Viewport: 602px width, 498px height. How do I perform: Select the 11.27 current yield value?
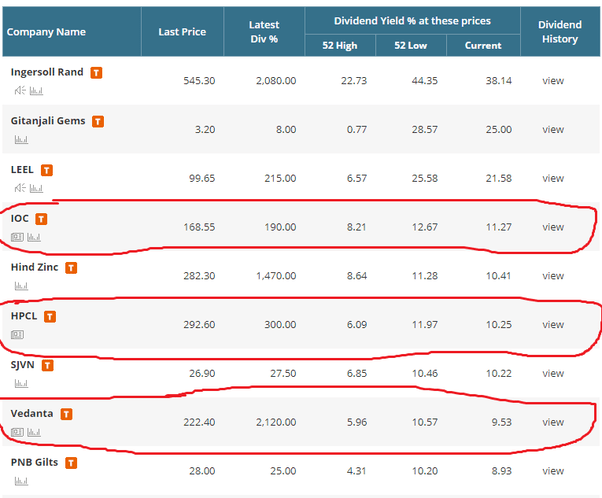(499, 227)
